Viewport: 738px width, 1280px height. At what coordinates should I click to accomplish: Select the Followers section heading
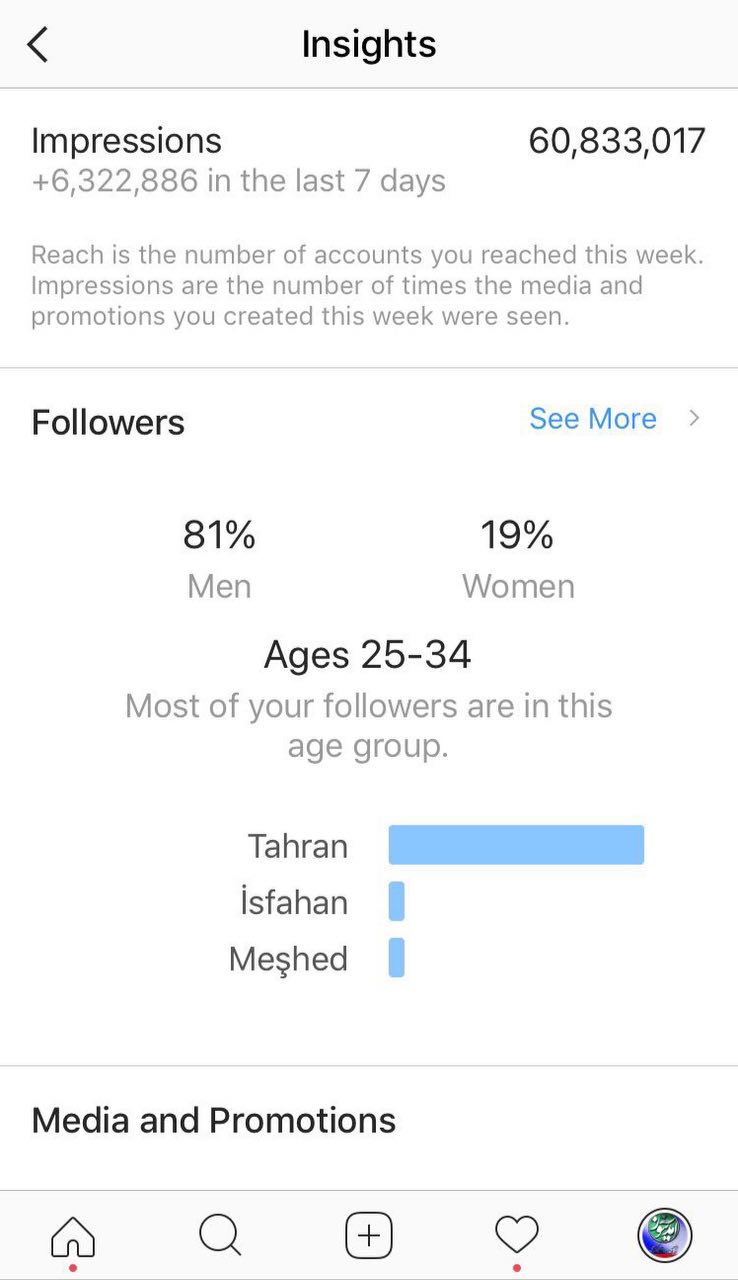click(108, 422)
